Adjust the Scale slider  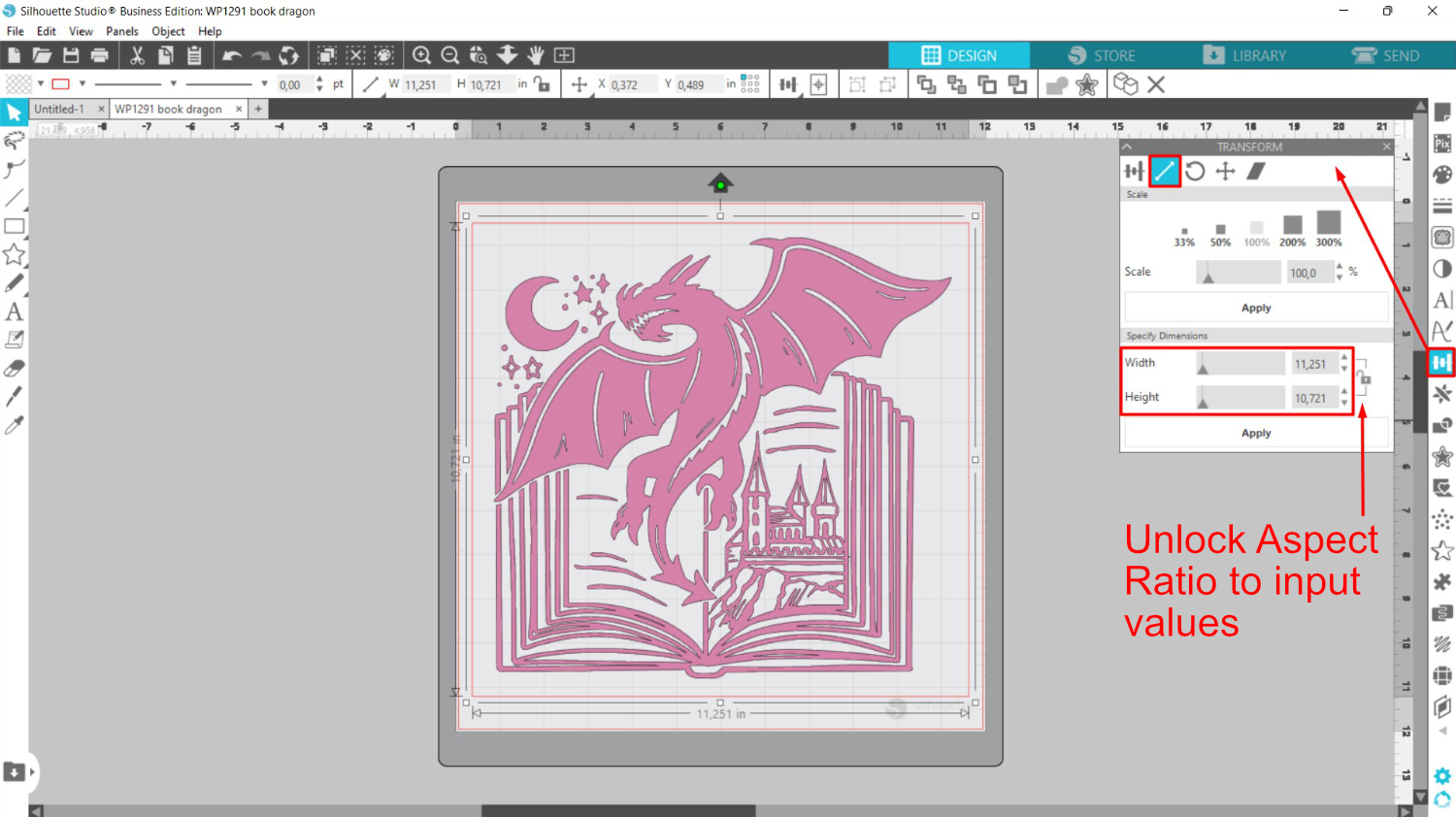[x=1240, y=273]
